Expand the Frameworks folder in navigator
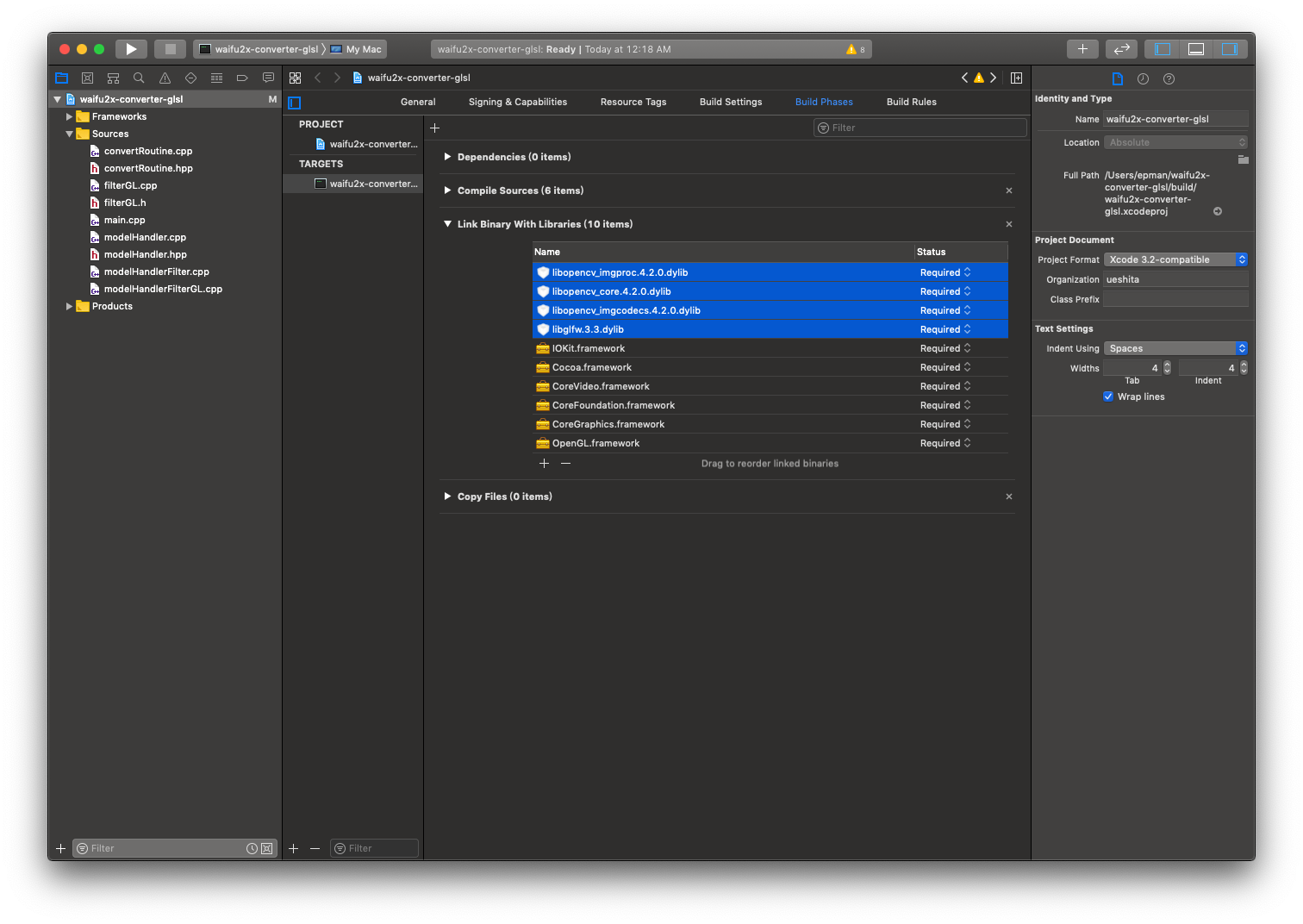The image size is (1303, 924). pyautogui.click(x=70, y=116)
